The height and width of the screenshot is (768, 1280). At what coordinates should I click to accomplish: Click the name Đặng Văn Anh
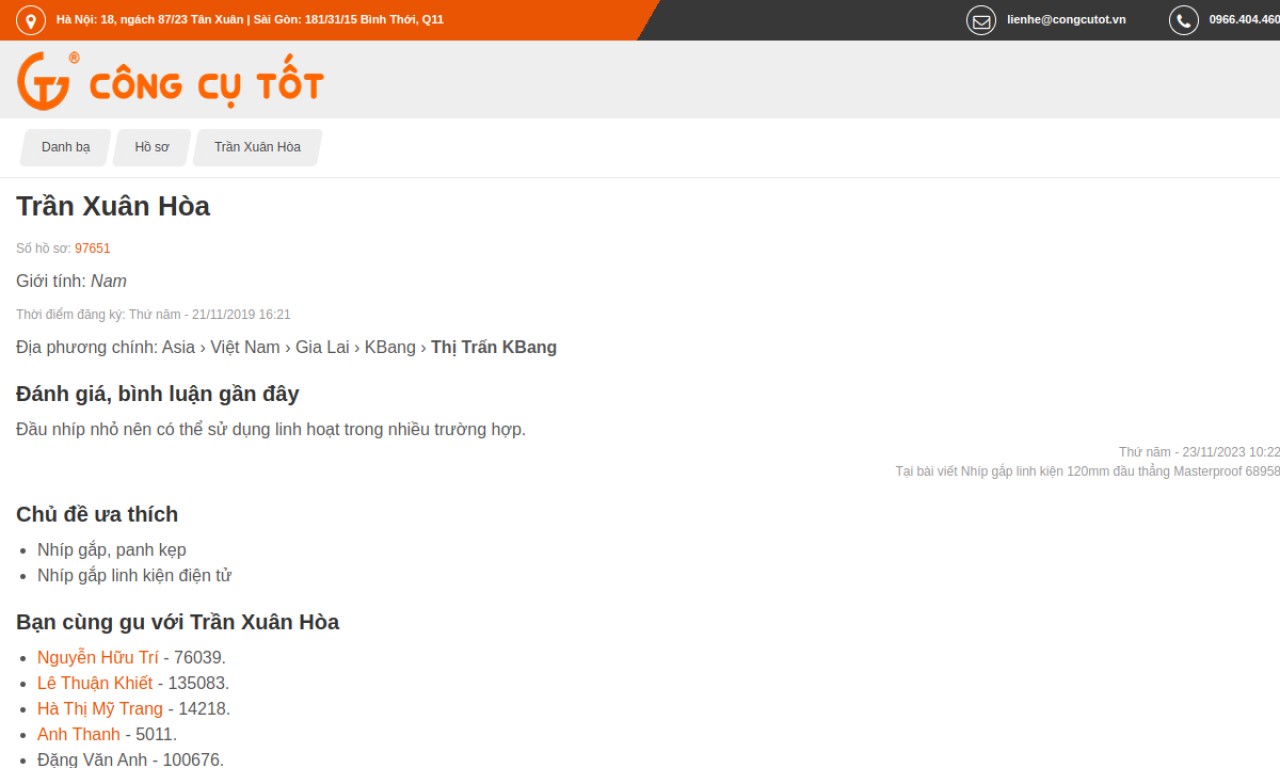(92, 760)
